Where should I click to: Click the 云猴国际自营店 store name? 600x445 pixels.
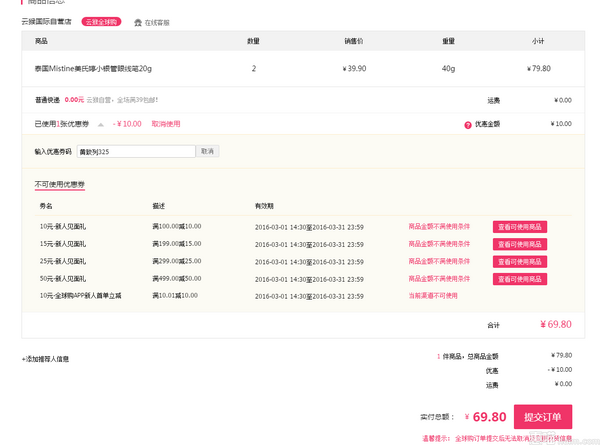[46, 21]
